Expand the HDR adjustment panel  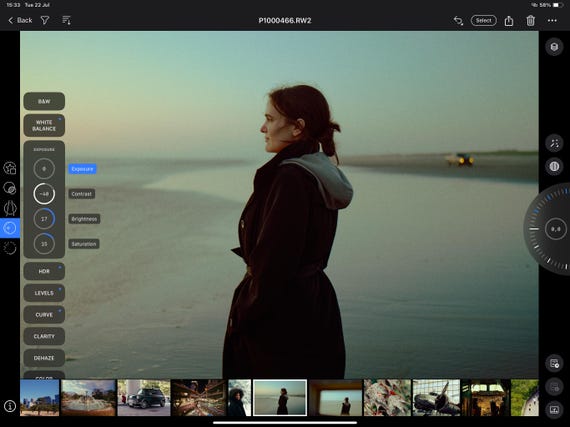(44, 271)
